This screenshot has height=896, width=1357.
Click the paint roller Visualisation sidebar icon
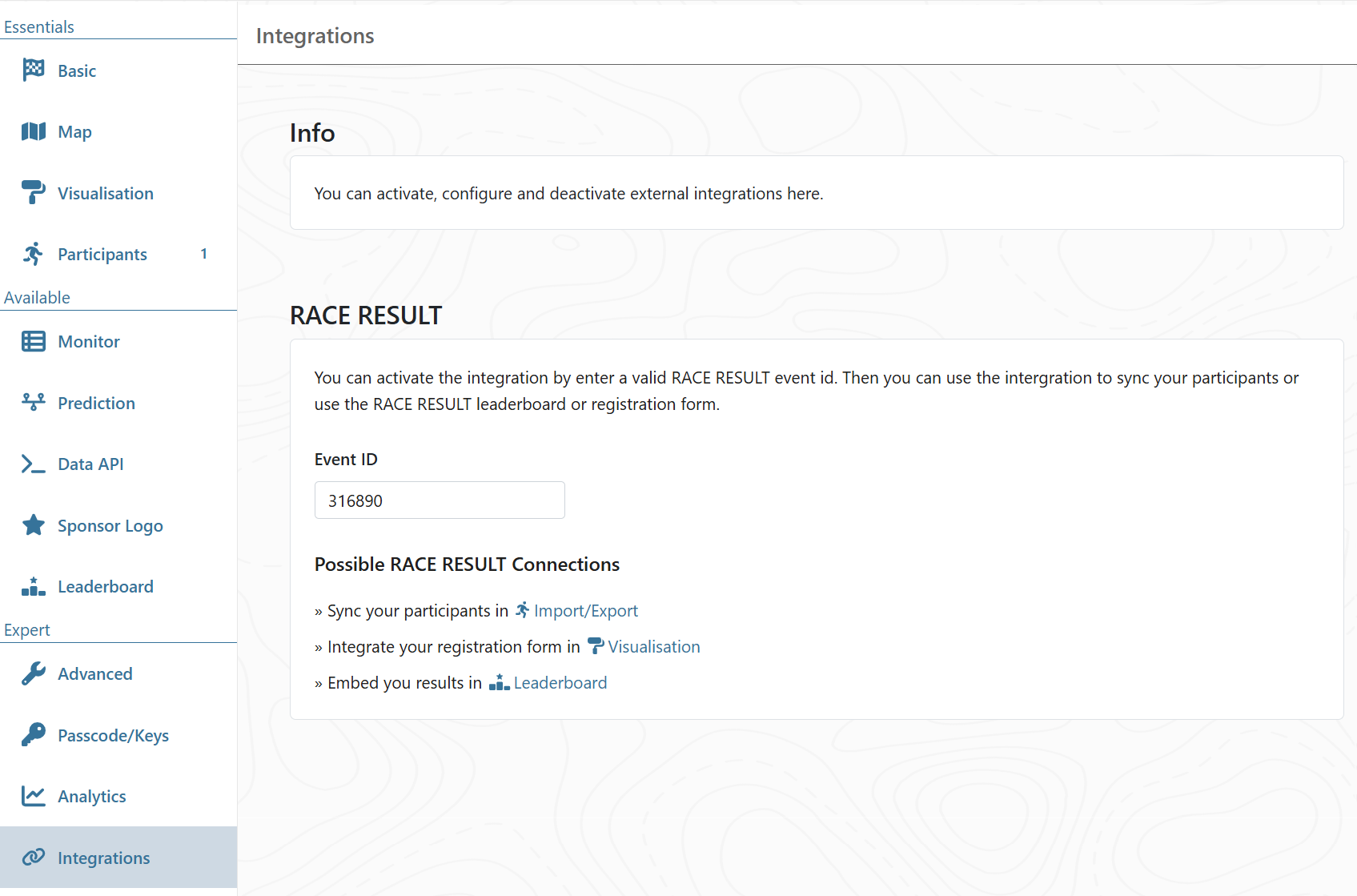click(33, 193)
